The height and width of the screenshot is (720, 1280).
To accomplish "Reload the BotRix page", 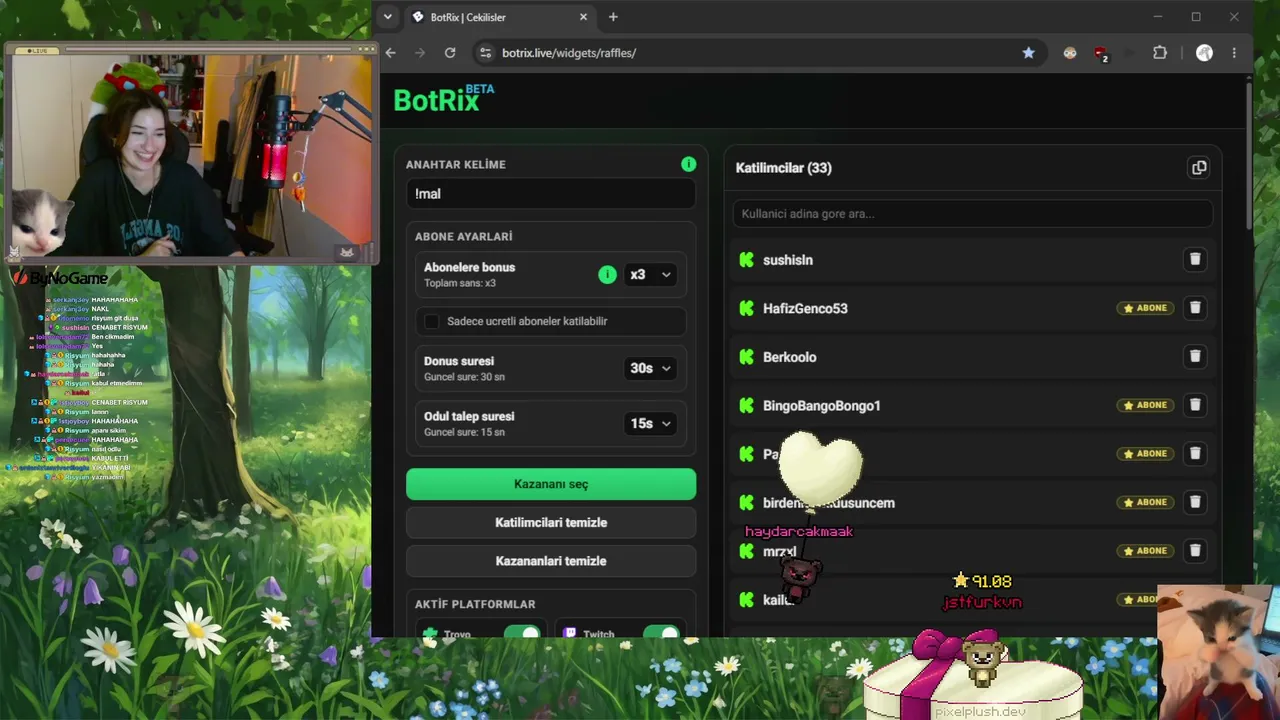I will point(450,53).
